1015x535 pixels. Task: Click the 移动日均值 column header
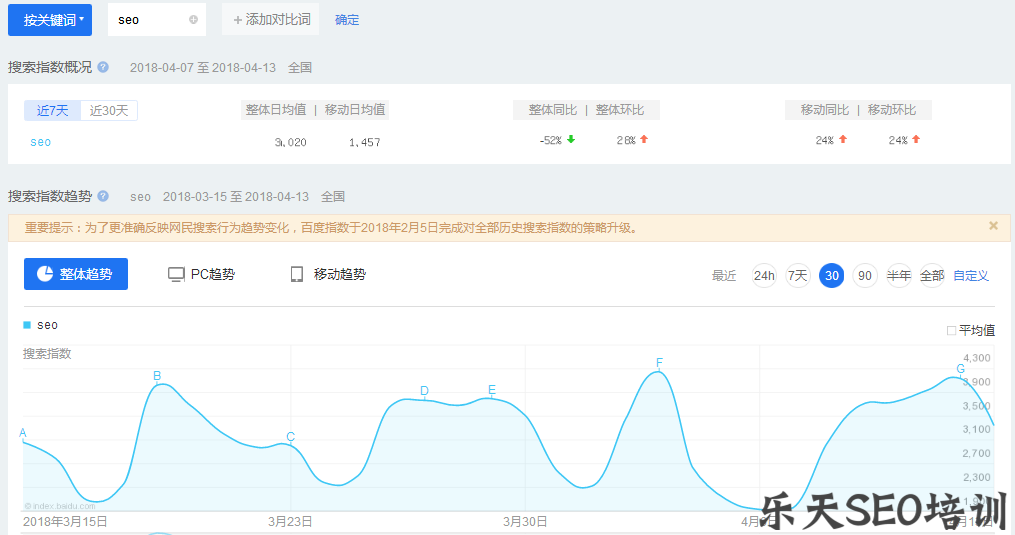[355, 109]
